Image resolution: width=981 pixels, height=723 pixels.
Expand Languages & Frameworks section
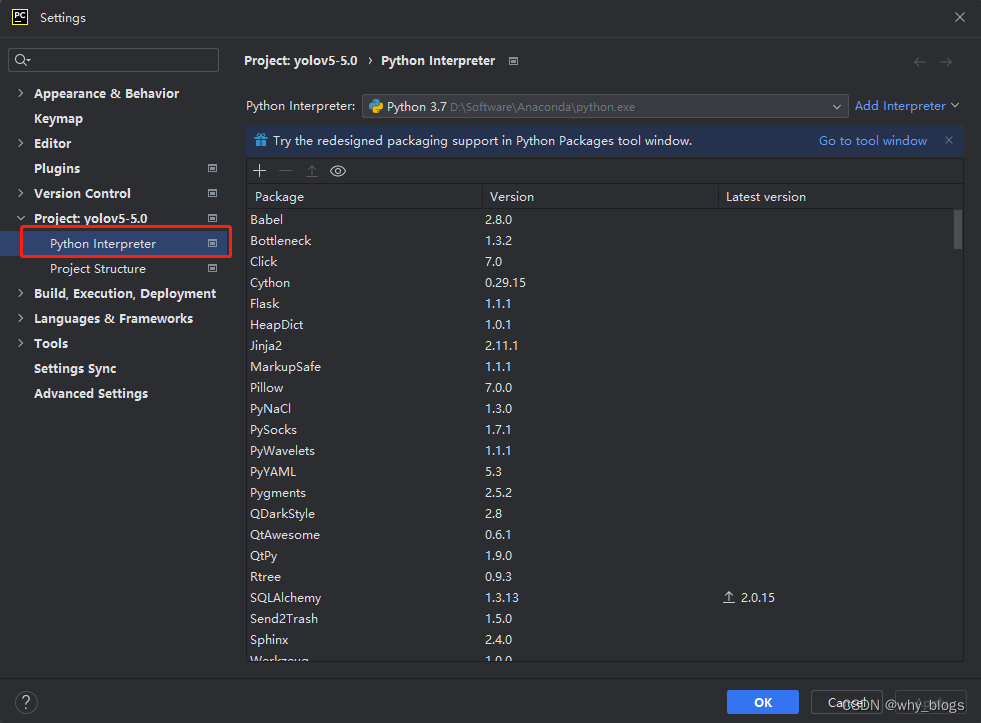(x=21, y=318)
